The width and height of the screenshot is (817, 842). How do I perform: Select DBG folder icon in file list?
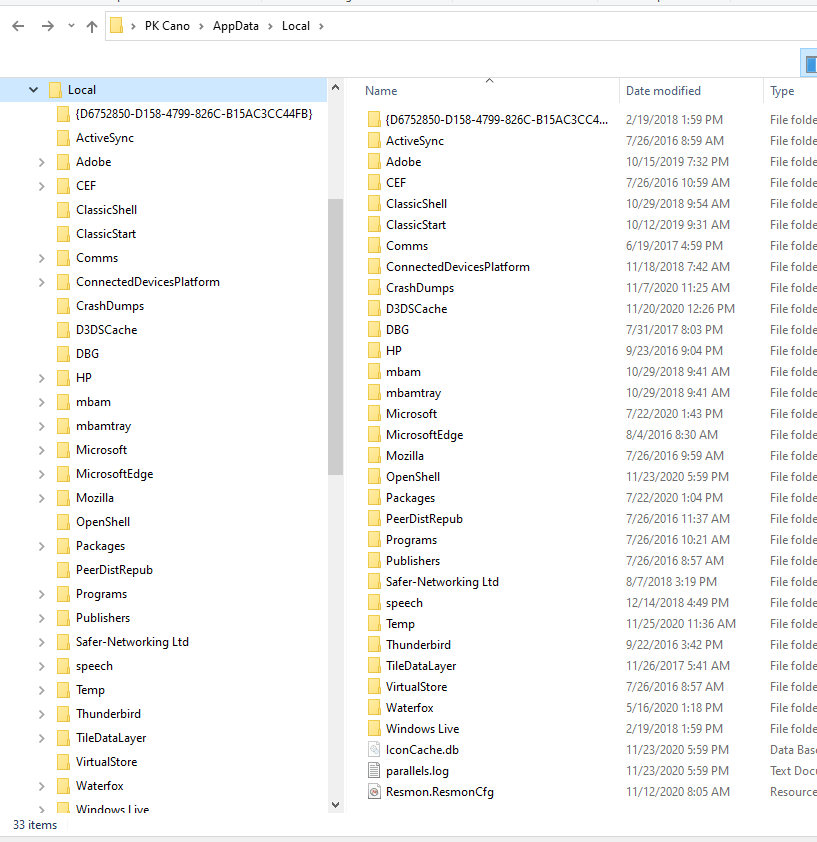point(374,330)
